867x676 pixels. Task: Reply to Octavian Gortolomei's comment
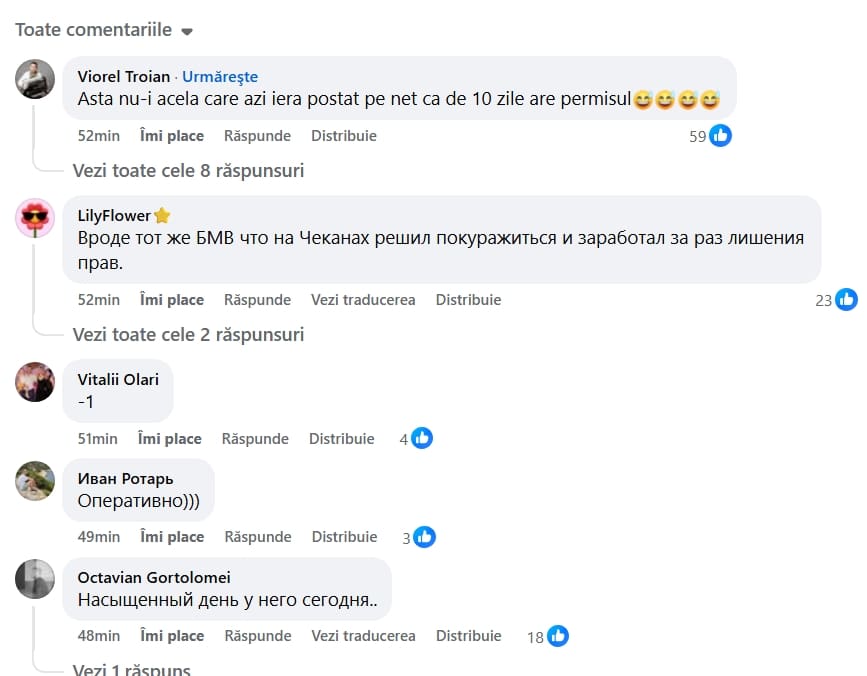pos(257,636)
